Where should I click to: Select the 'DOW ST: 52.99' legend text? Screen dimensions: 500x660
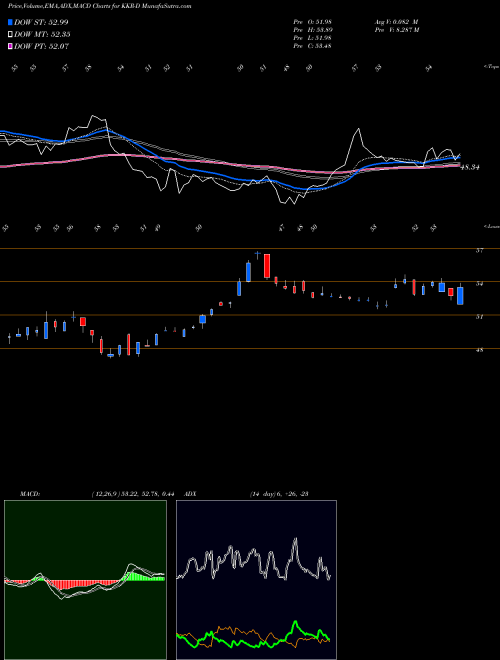click(x=41, y=22)
